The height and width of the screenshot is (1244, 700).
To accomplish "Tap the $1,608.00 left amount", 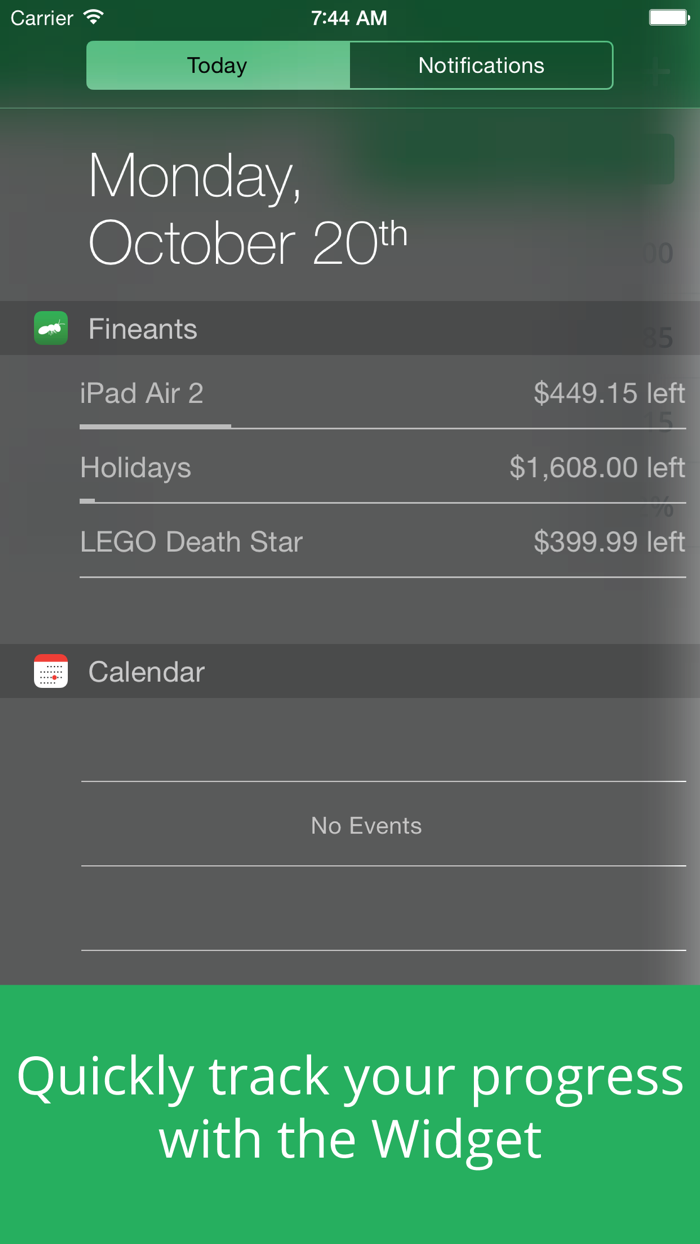I will click(x=597, y=468).
